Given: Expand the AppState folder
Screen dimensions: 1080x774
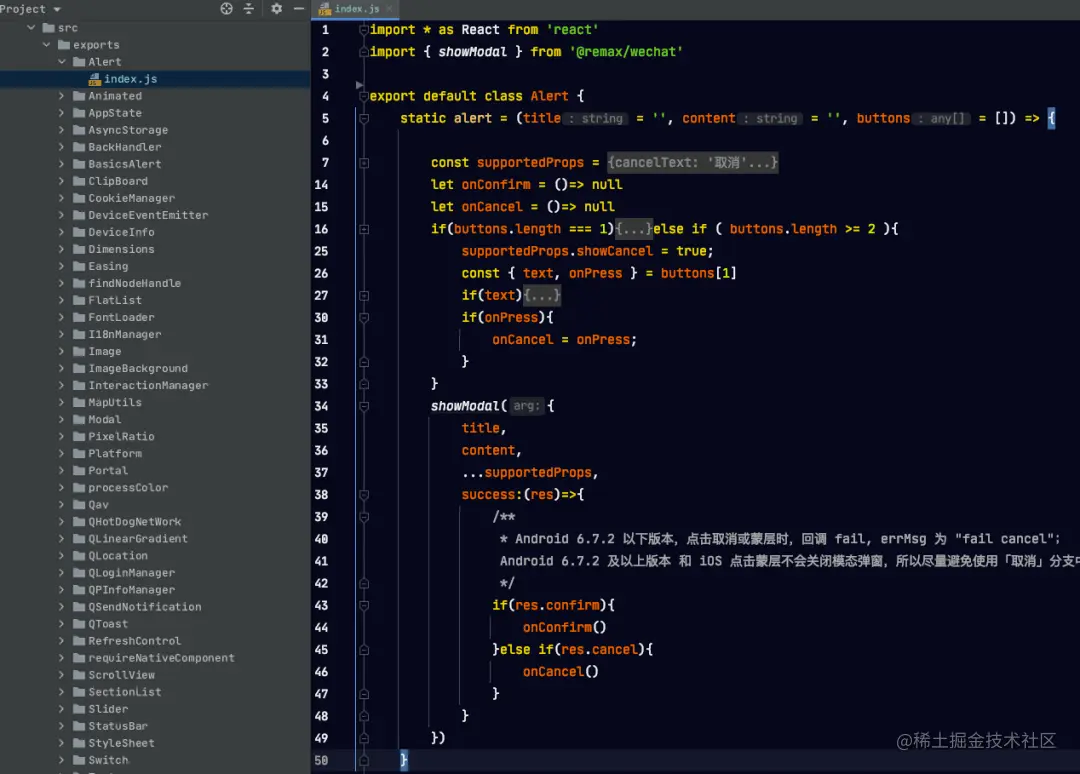Looking at the screenshot, I should [61, 113].
